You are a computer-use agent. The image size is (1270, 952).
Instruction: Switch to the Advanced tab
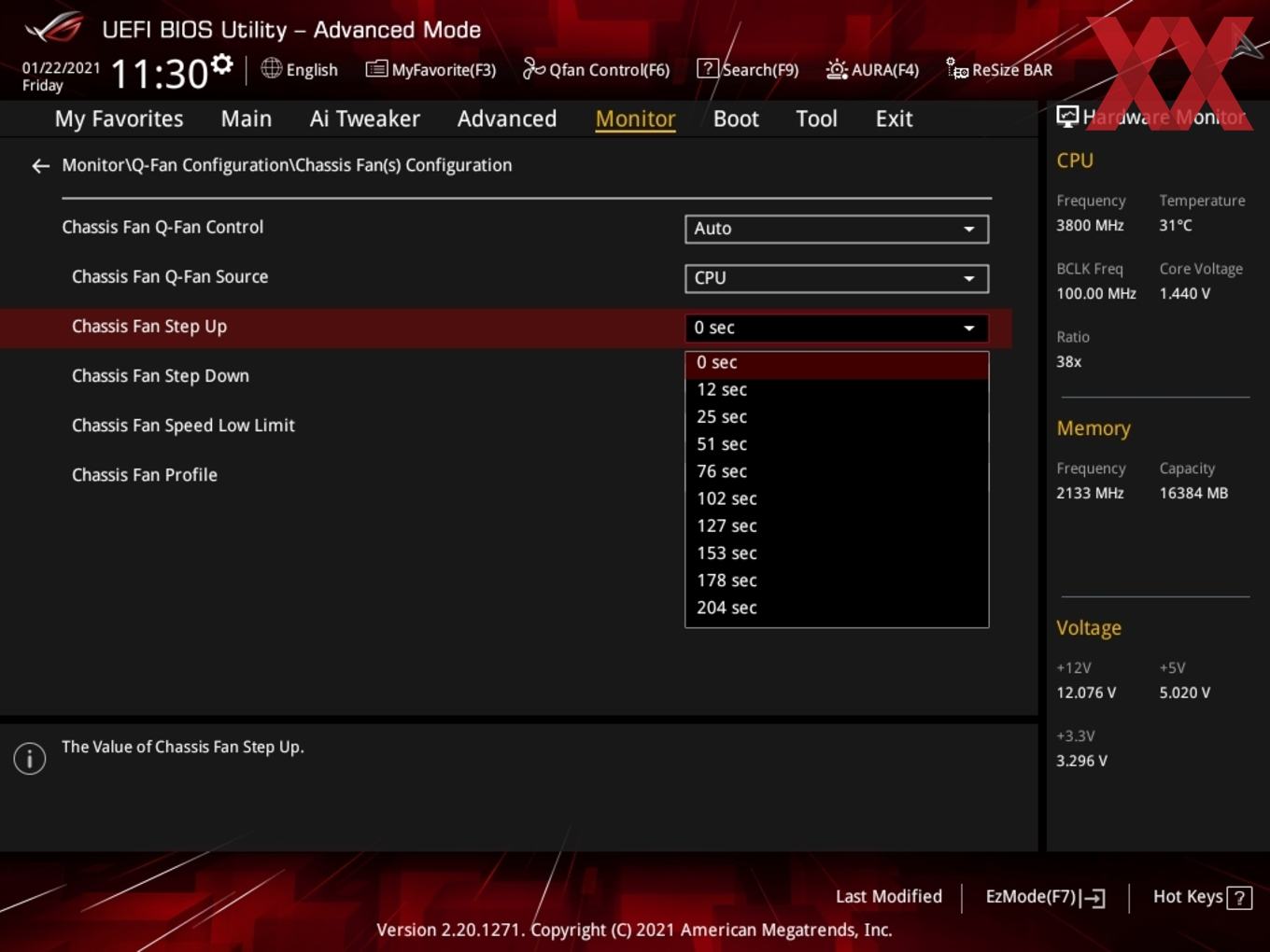507,119
